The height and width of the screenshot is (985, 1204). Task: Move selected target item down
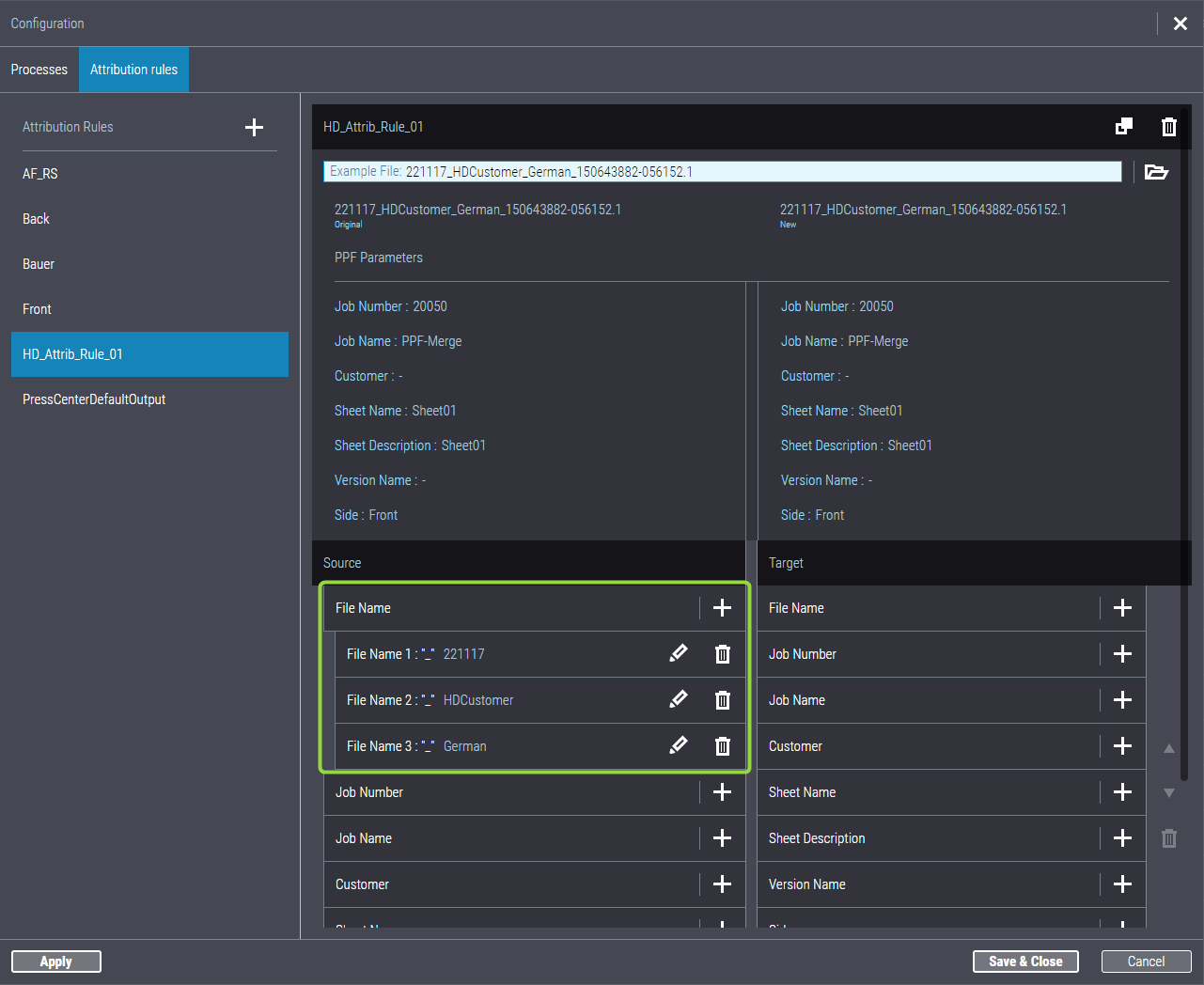click(x=1168, y=793)
